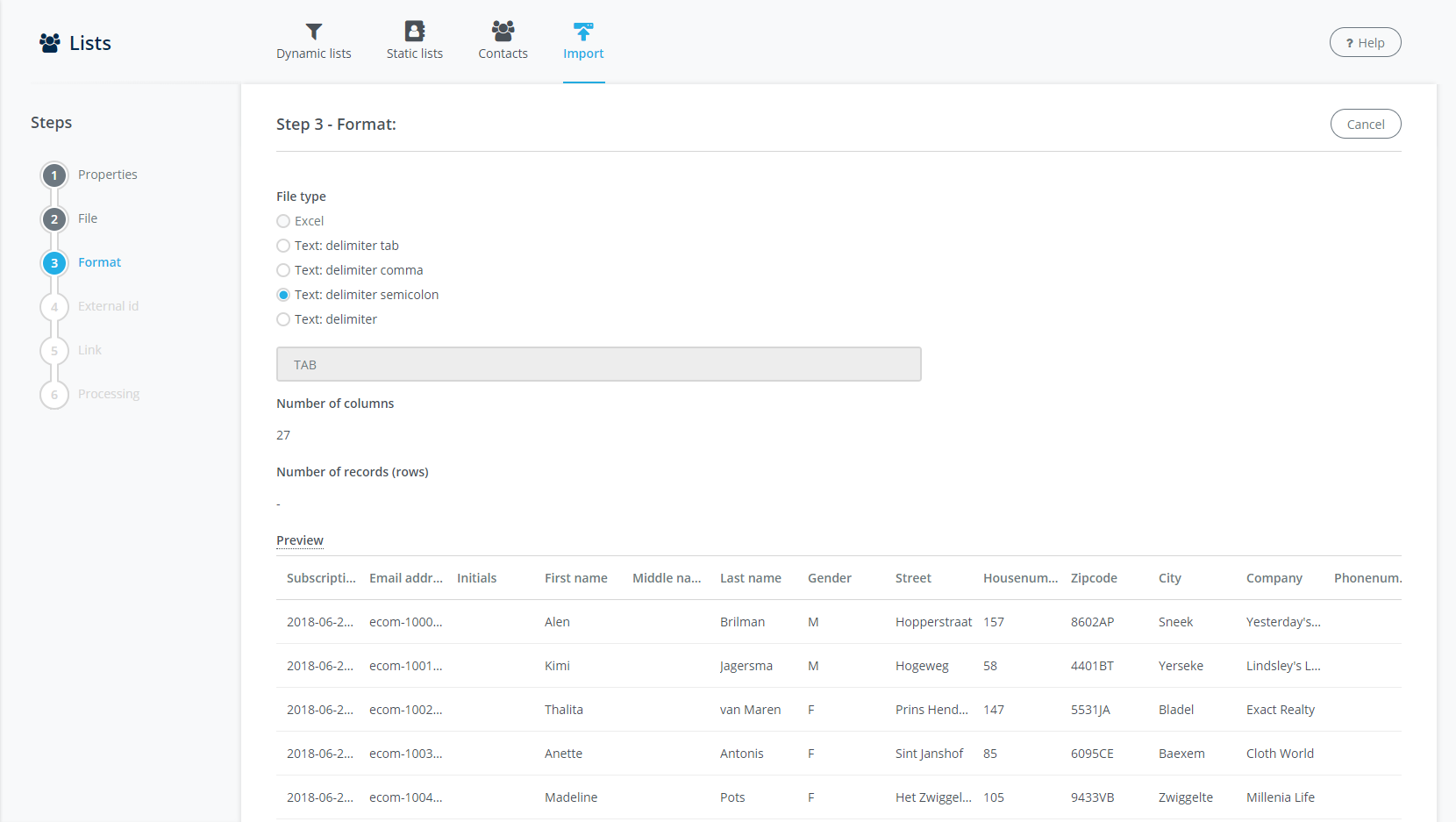
Task: Select Text: delimiter tab option
Action: pyautogui.click(x=283, y=246)
